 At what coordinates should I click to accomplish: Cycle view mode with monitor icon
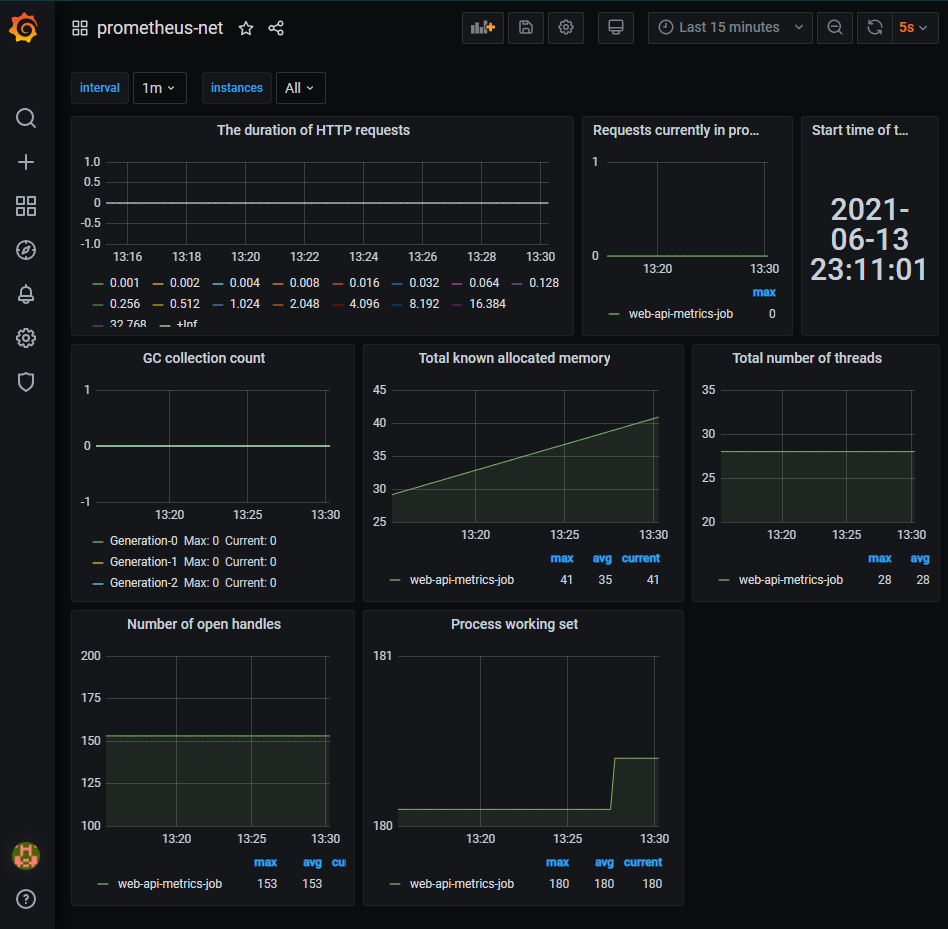click(615, 28)
